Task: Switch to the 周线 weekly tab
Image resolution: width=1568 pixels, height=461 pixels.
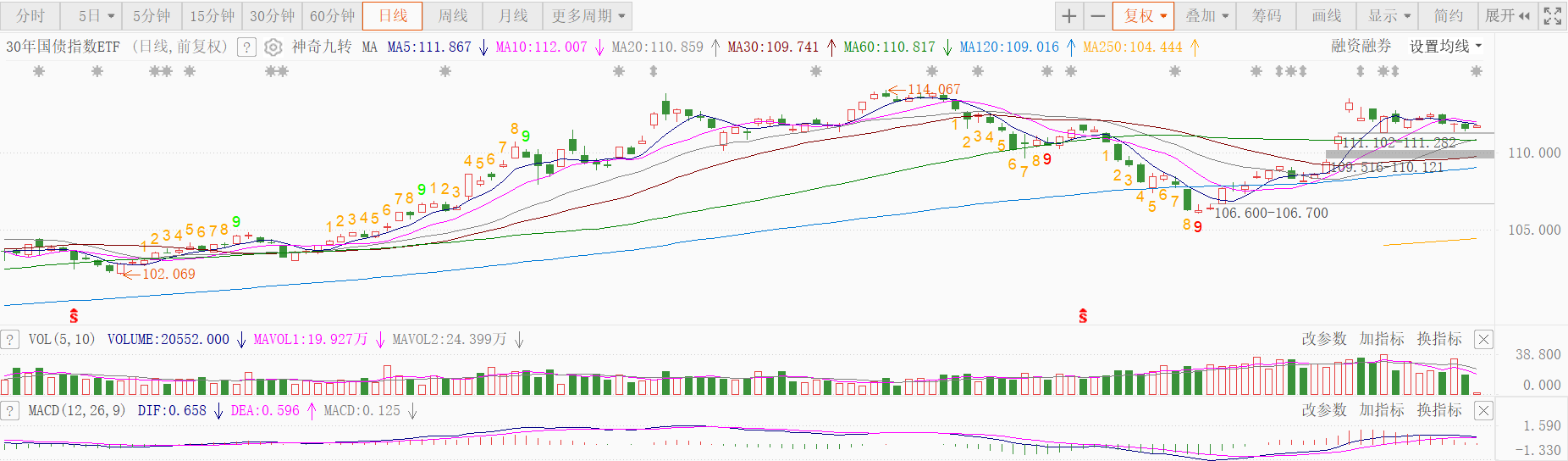Action: pyautogui.click(x=453, y=16)
